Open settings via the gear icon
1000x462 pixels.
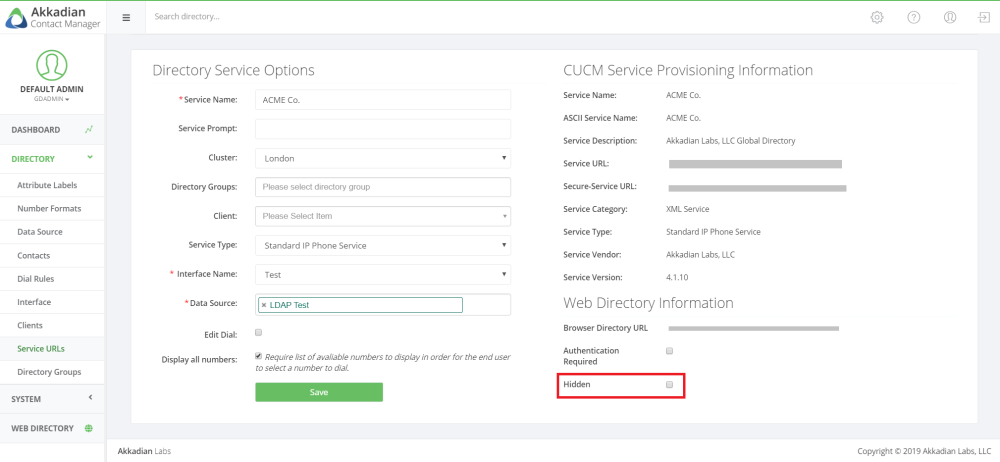coord(877,17)
